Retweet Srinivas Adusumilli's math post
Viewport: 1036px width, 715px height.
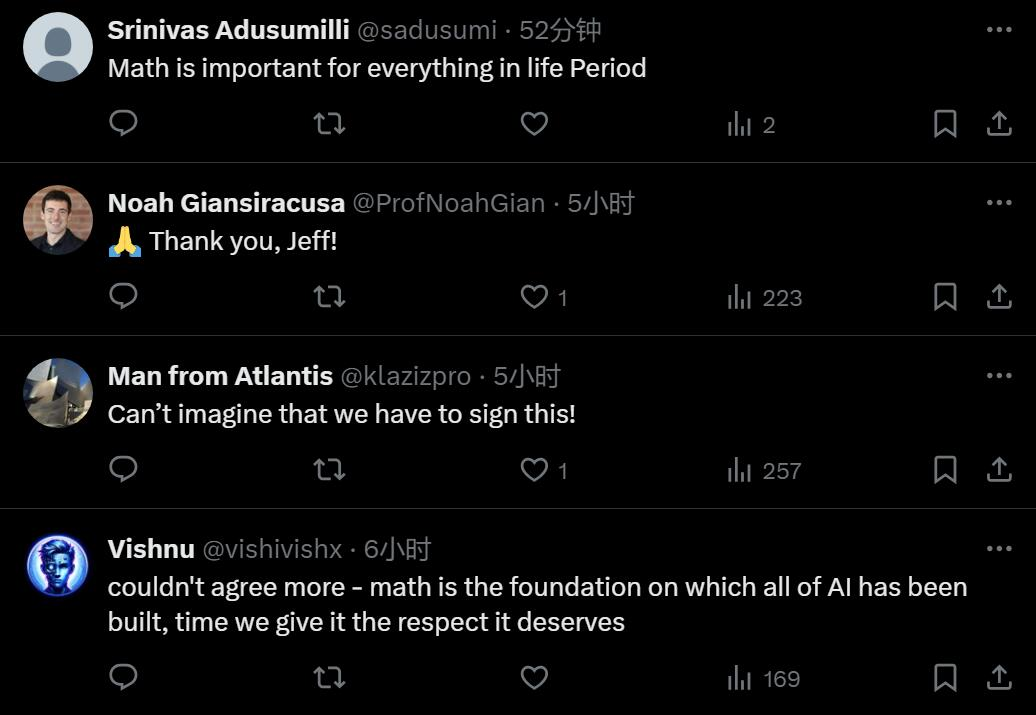329,124
